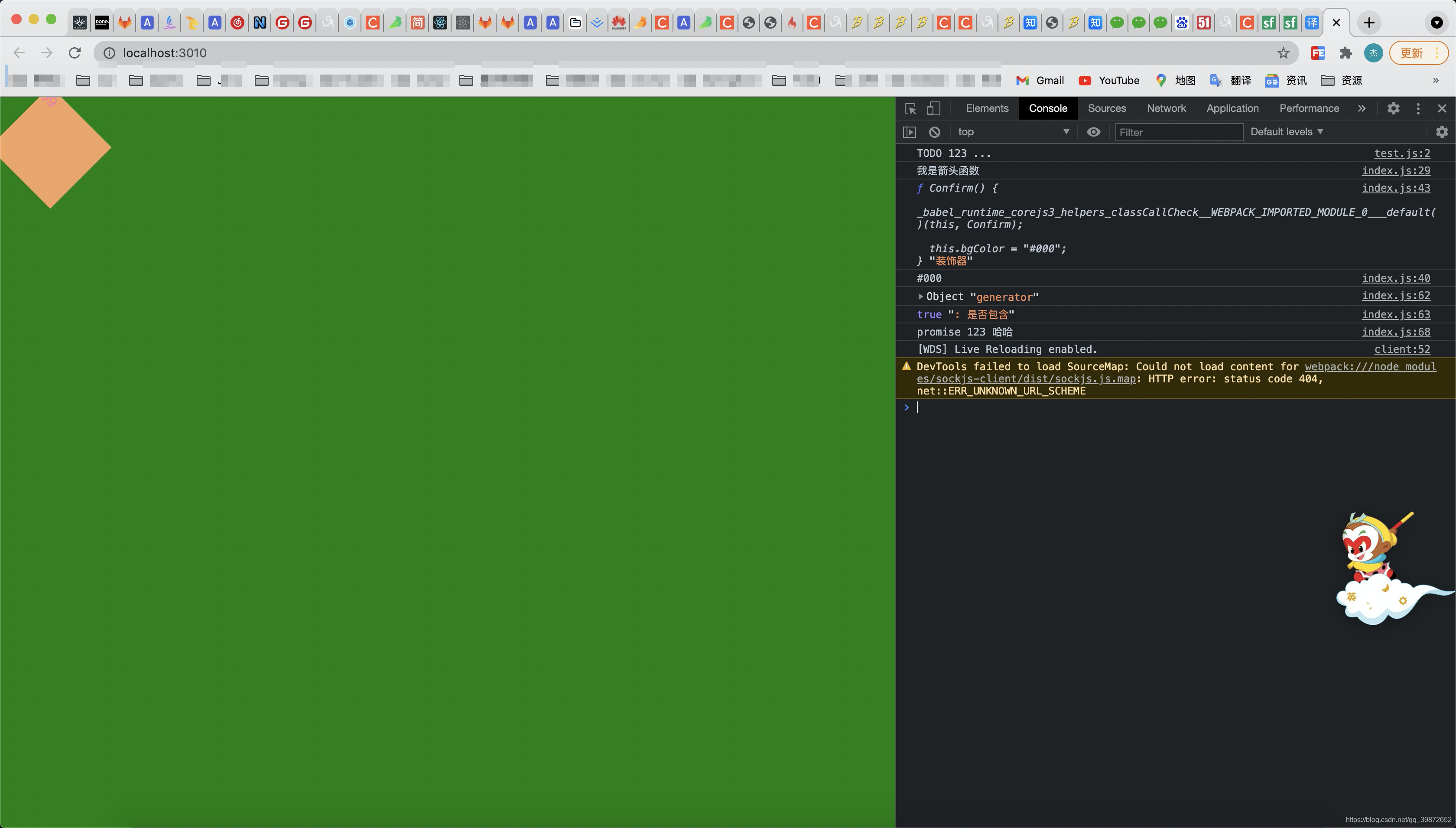This screenshot has height=828, width=1456.
Task: Open the Gmail bookmark
Action: coord(1040,80)
